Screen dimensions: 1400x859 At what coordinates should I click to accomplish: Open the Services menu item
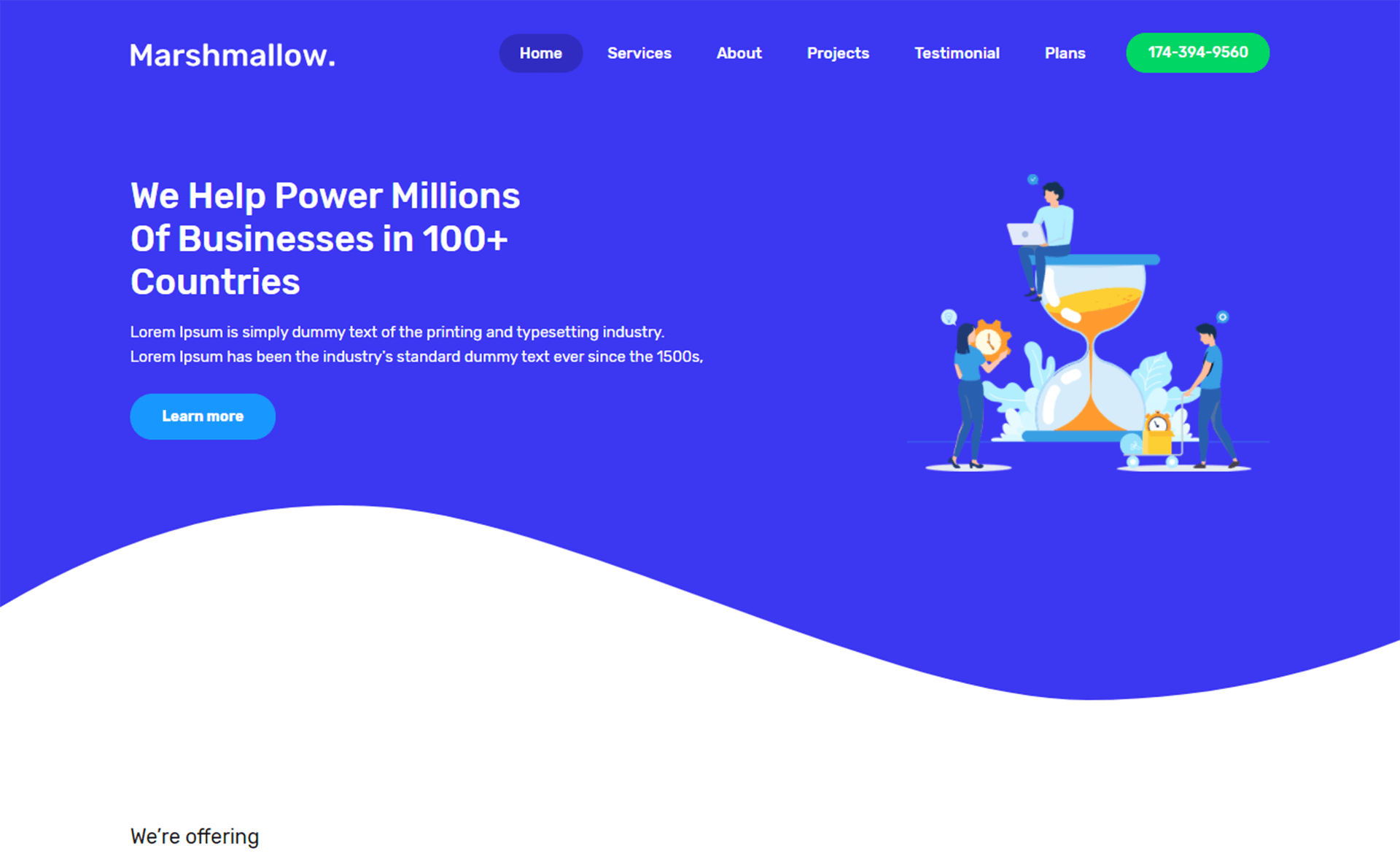click(x=642, y=52)
